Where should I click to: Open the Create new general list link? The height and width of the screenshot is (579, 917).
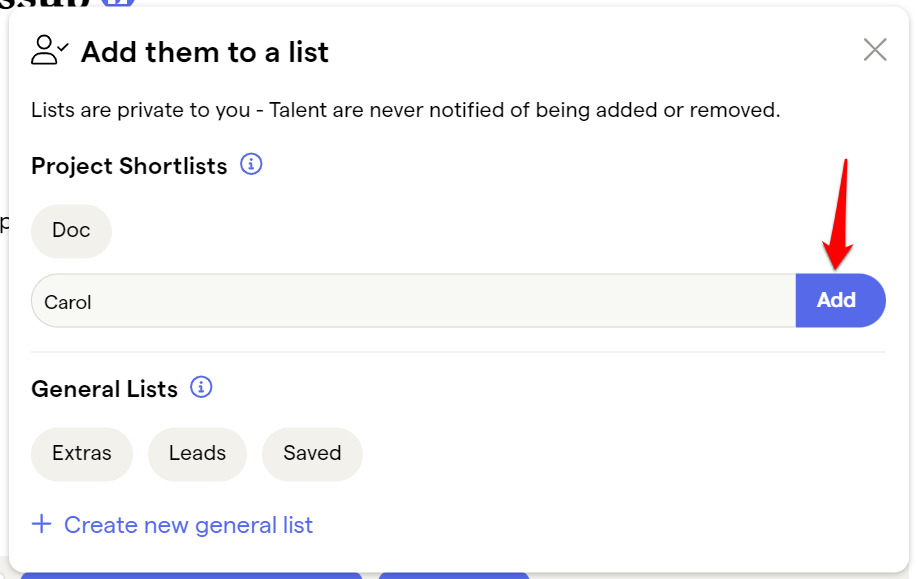click(x=188, y=525)
